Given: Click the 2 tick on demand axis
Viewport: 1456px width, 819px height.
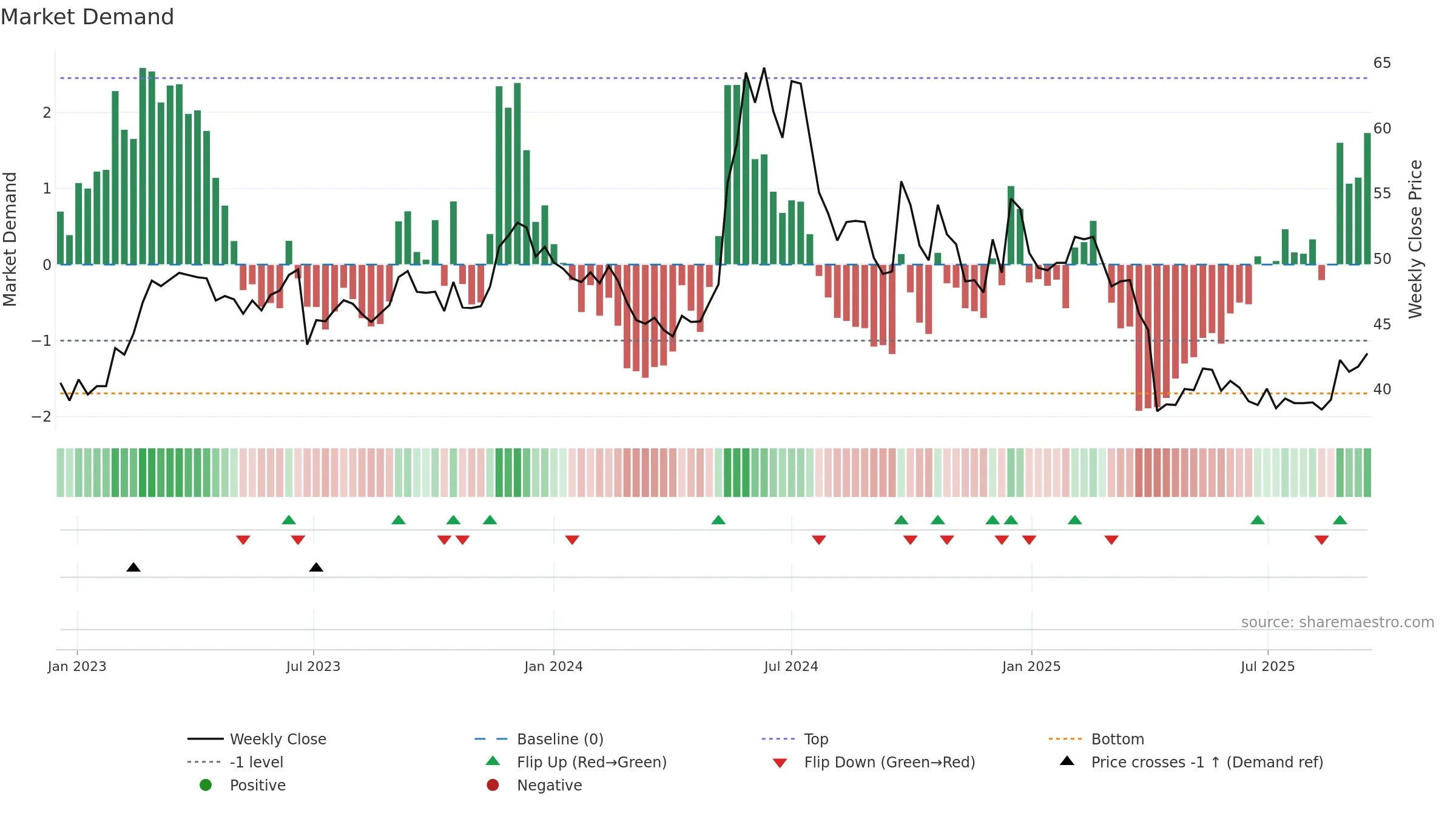Looking at the screenshot, I should coord(47,113).
